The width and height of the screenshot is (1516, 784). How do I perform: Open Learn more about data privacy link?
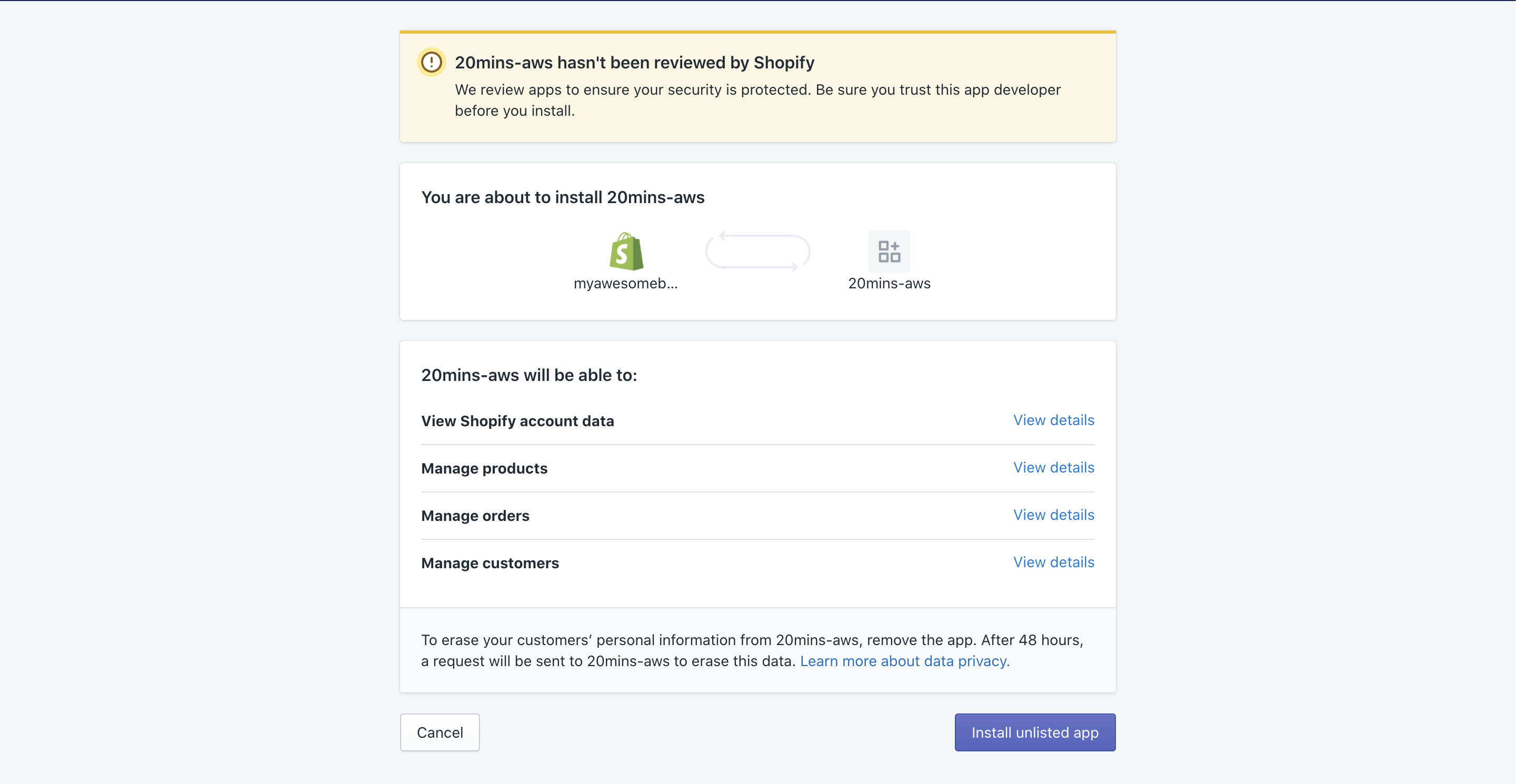(904, 661)
